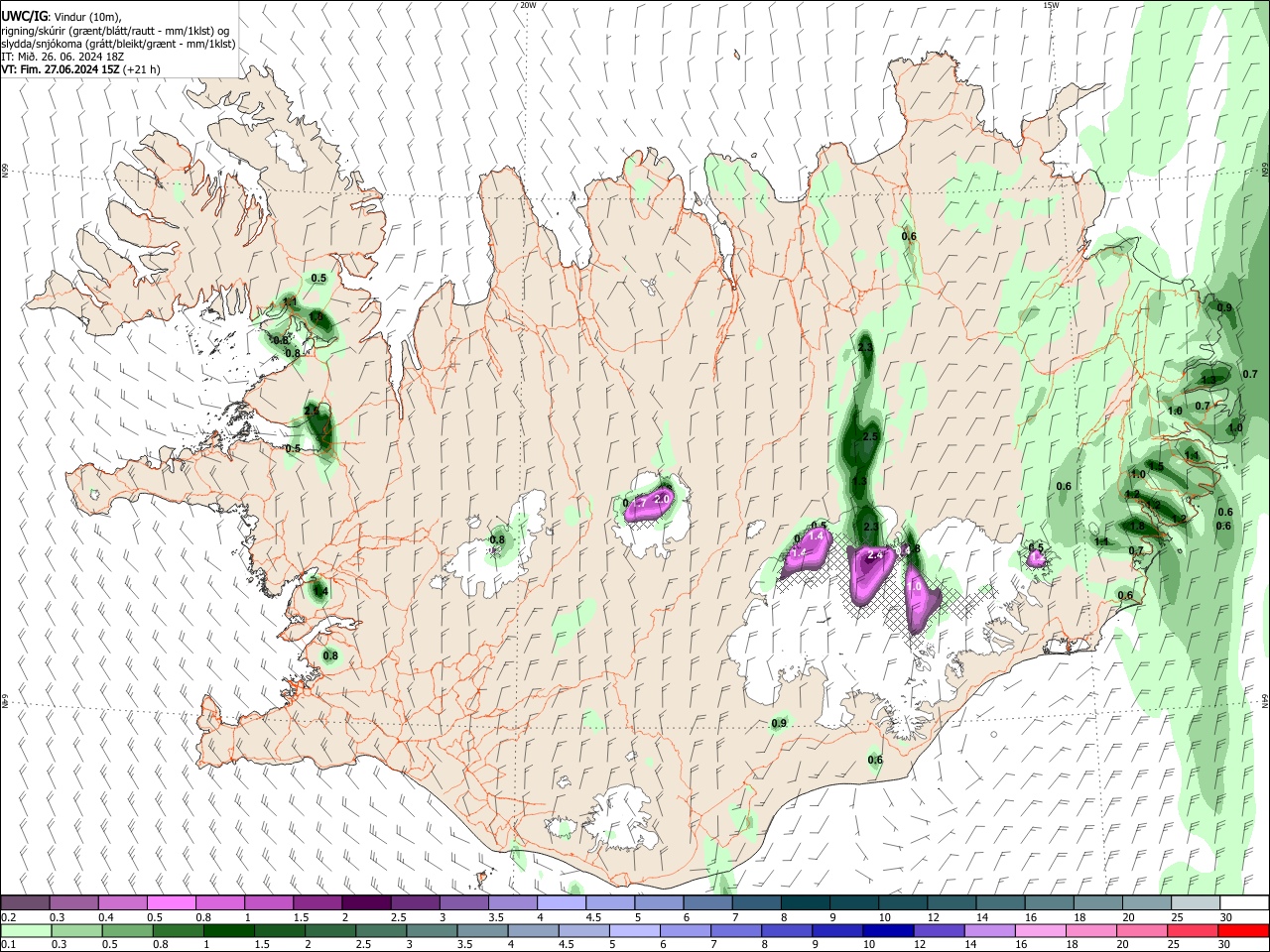Click the 12 mm violet rain swatch

coord(939,930)
